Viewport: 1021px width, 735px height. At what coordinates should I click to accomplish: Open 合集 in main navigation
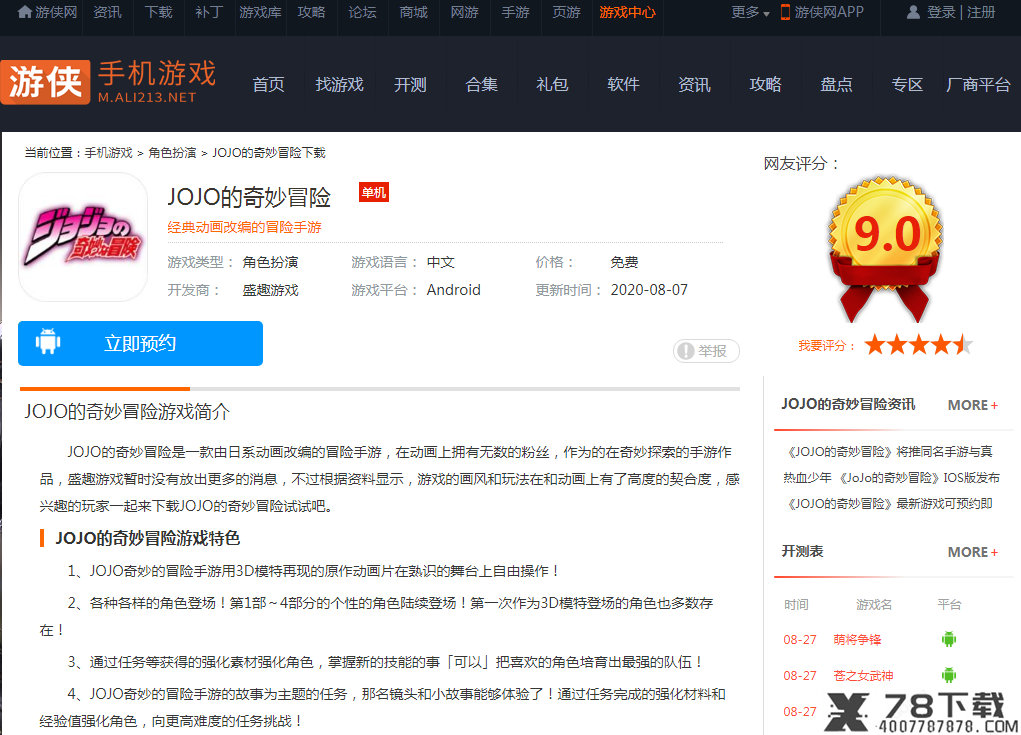click(x=481, y=85)
